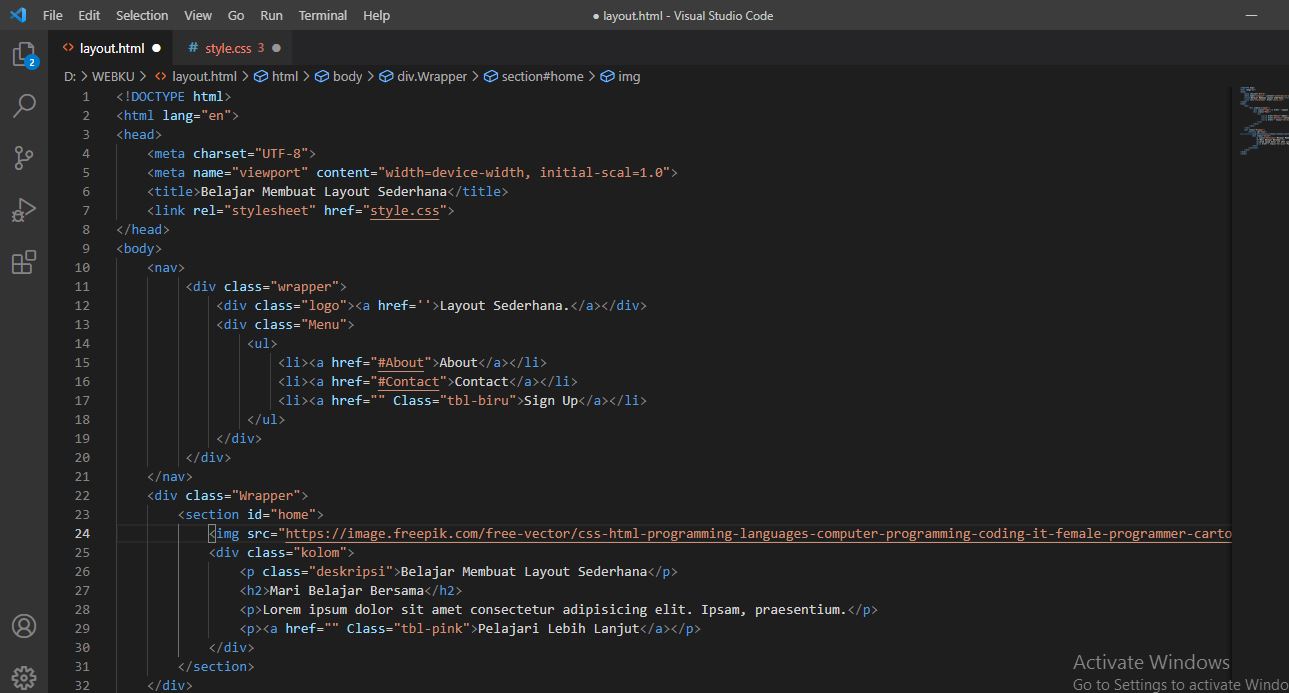Open the Accounts icon above settings
1289x693 pixels.
pyautogui.click(x=24, y=626)
